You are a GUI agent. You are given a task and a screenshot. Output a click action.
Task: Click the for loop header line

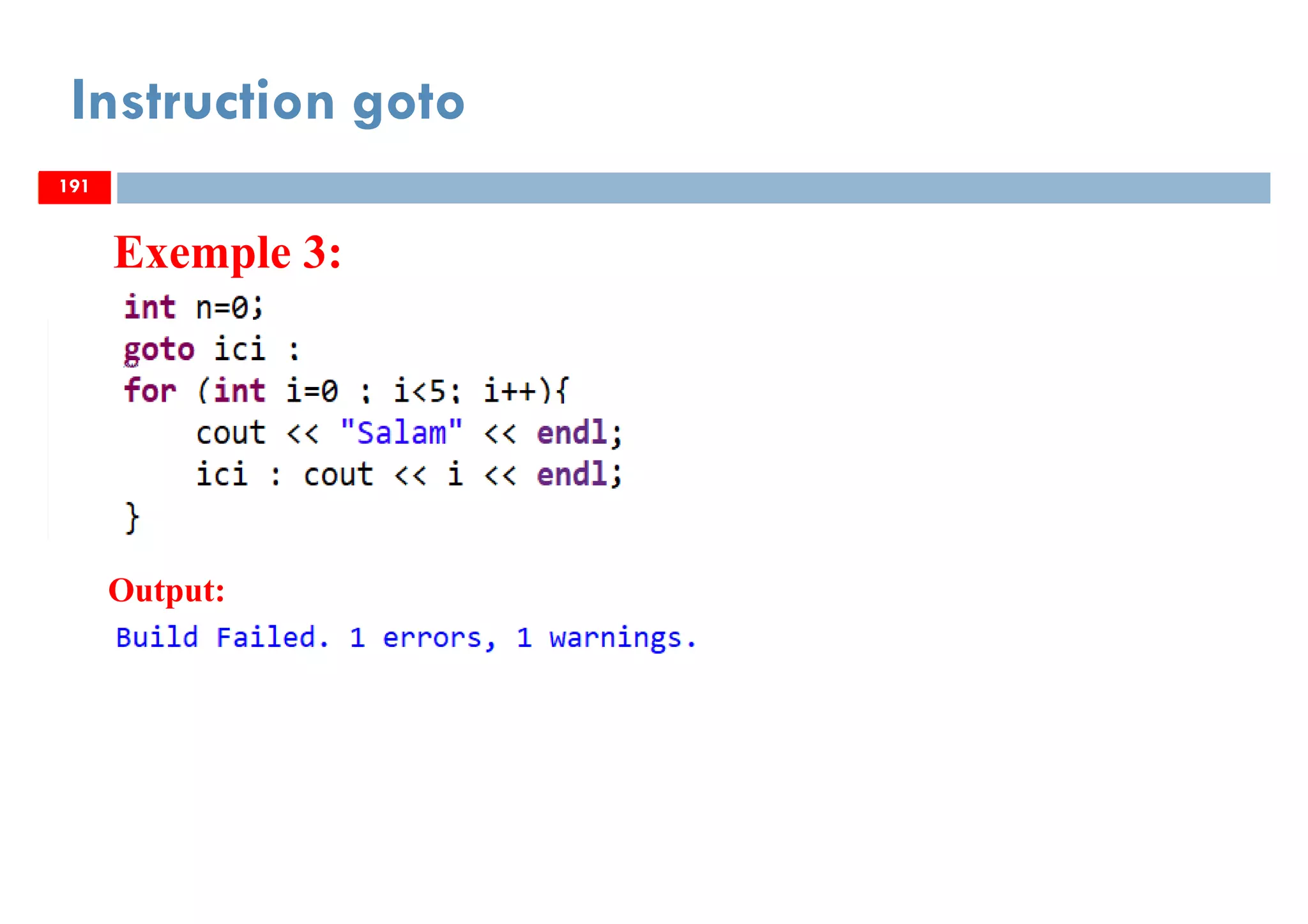pos(346,390)
